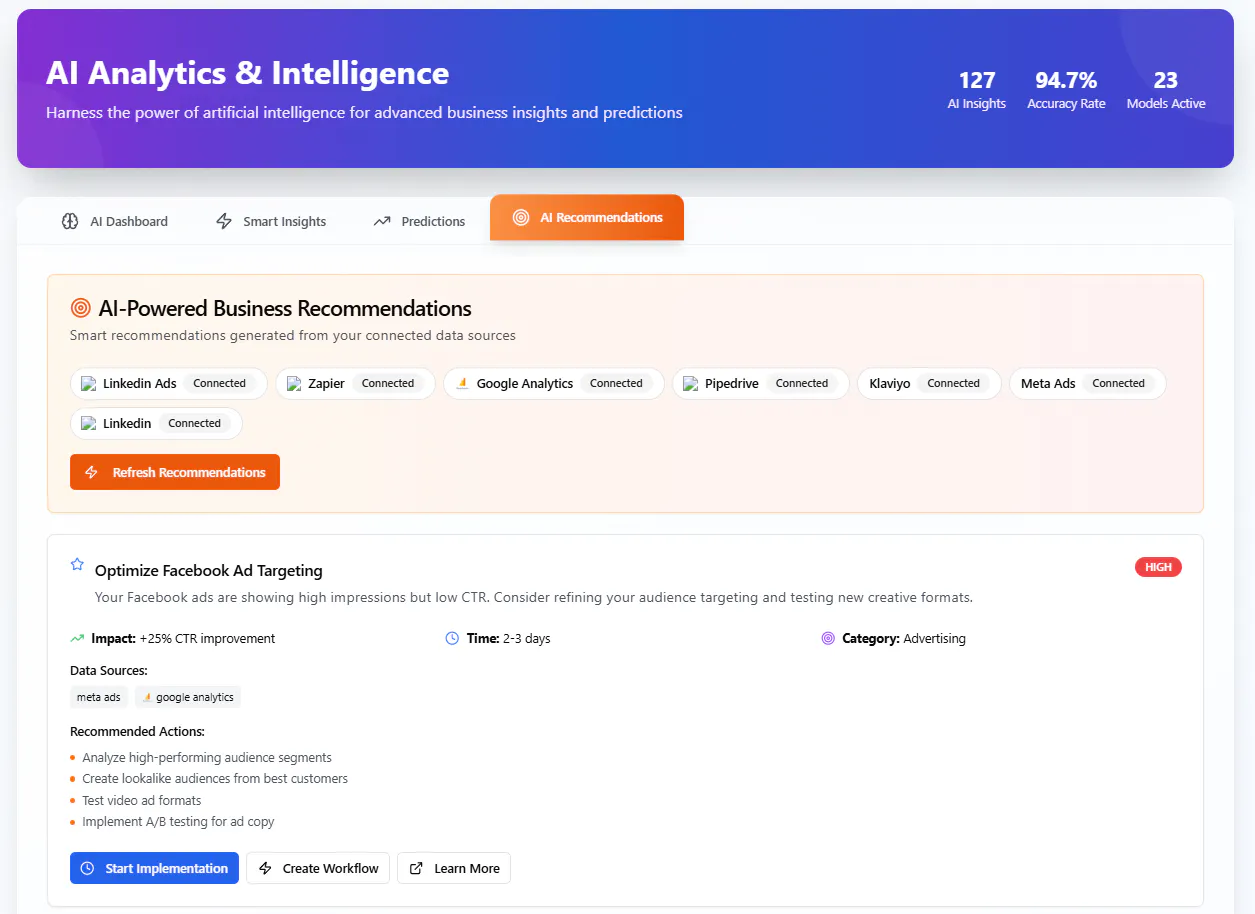Click the Linkedin logo icon in second row
Image resolution: width=1255 pixels, height=914 pixels.
89,423
